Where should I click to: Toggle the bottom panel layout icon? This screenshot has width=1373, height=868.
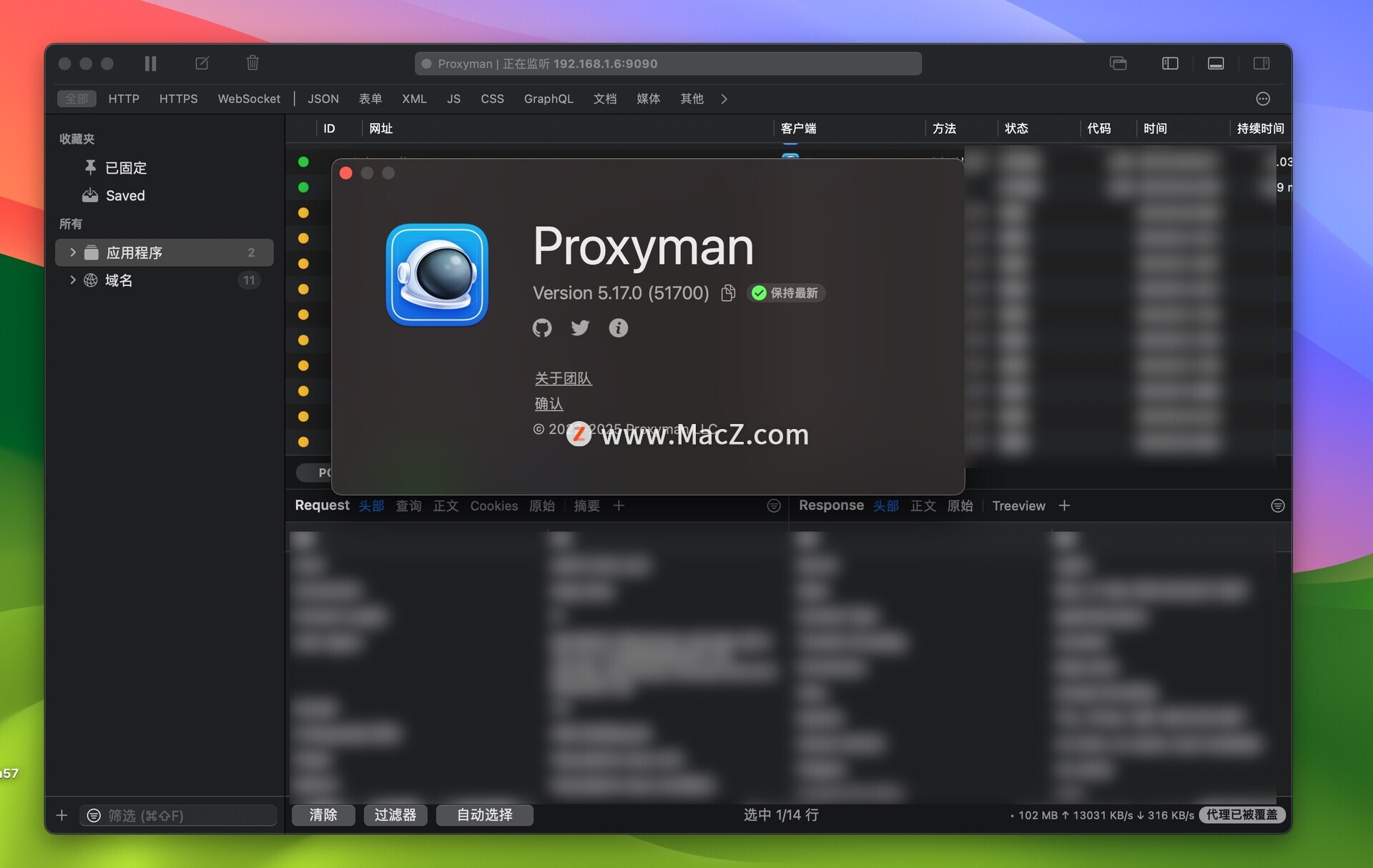coord(1216,64)
